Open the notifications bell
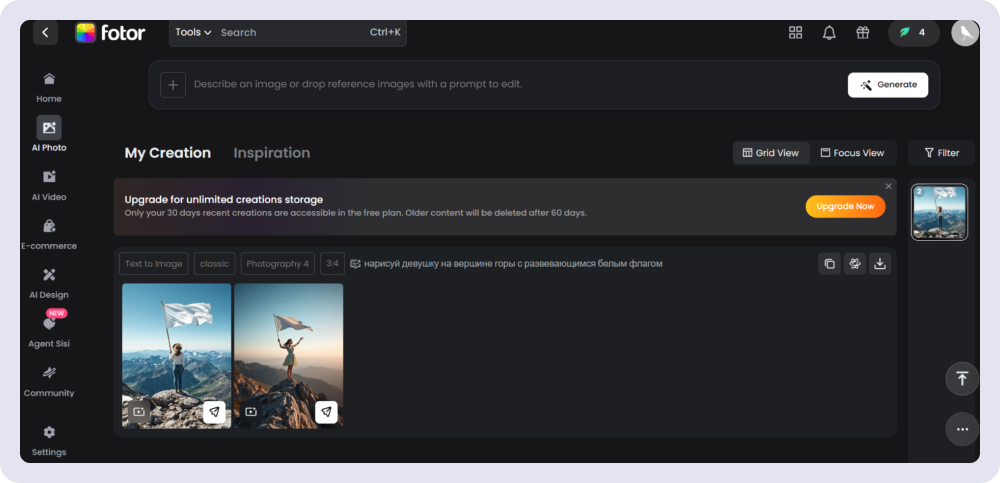The width and height of the screenshot is (1000, 483). 829,32
